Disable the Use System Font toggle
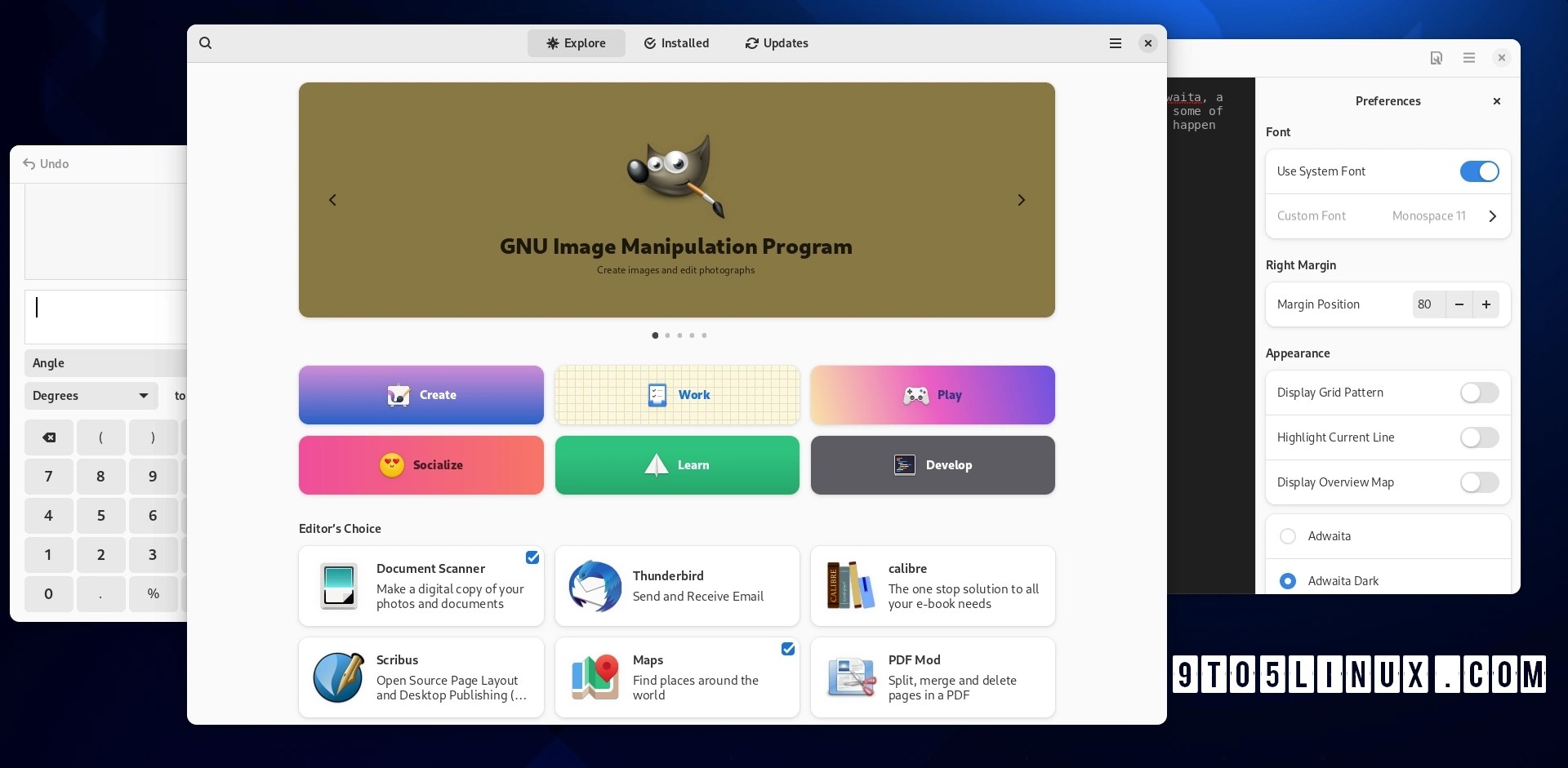The height and width of the screenshot is (768, 1568). [x=1479, y=171]
